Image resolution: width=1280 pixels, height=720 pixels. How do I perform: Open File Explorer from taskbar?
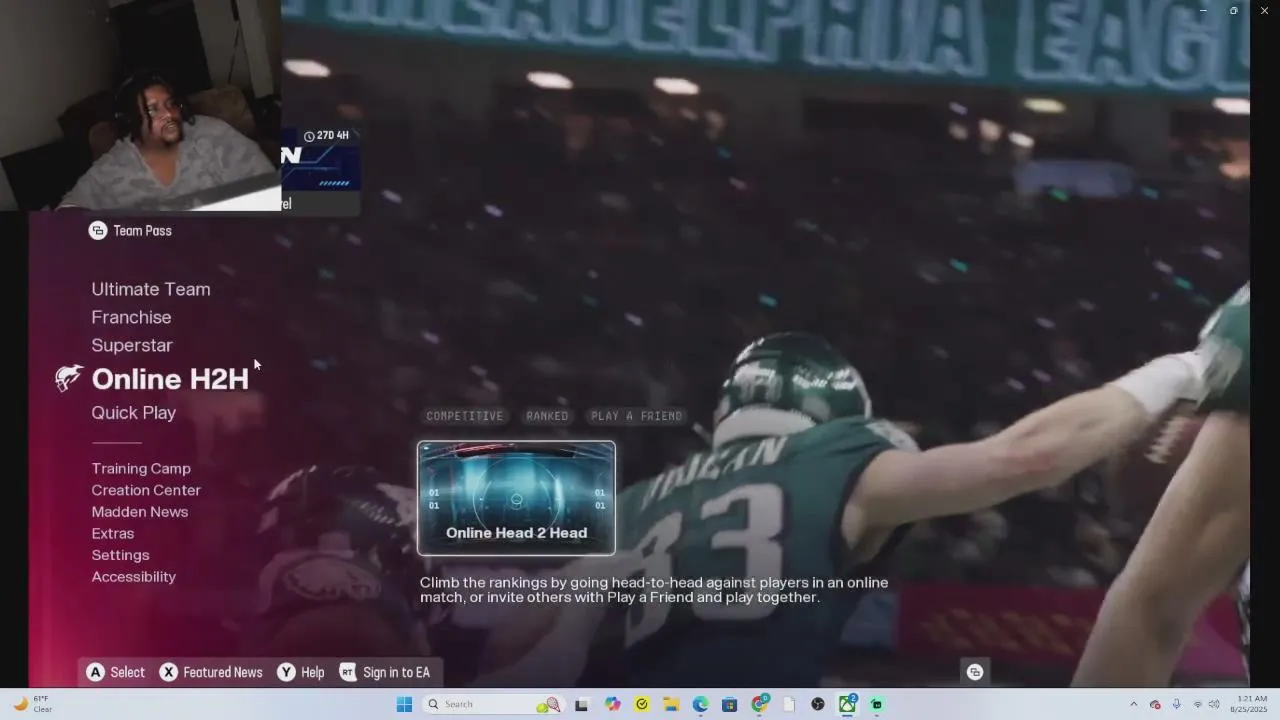671,704
